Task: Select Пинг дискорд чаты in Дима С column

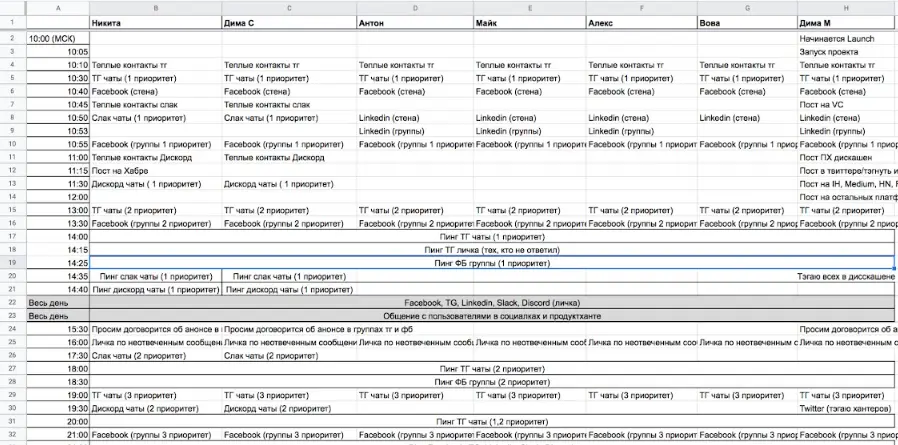Action: click(289, 289)
